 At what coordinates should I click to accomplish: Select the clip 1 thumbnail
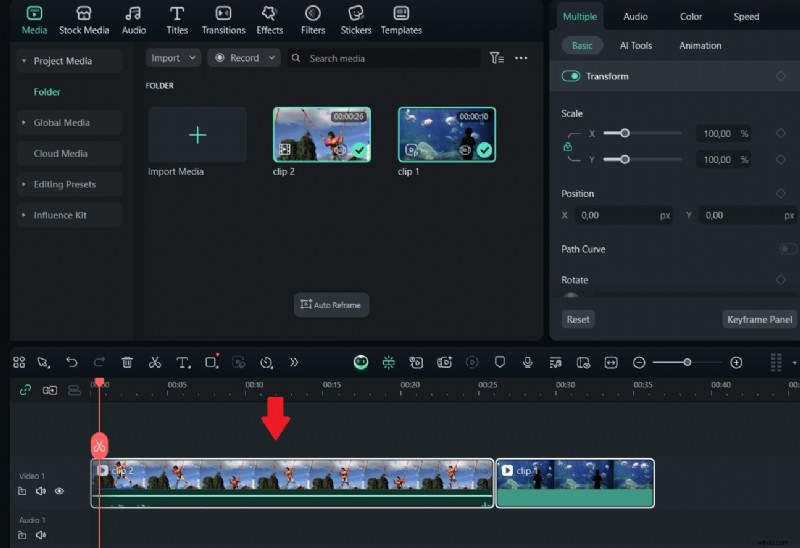coord(447,135)
